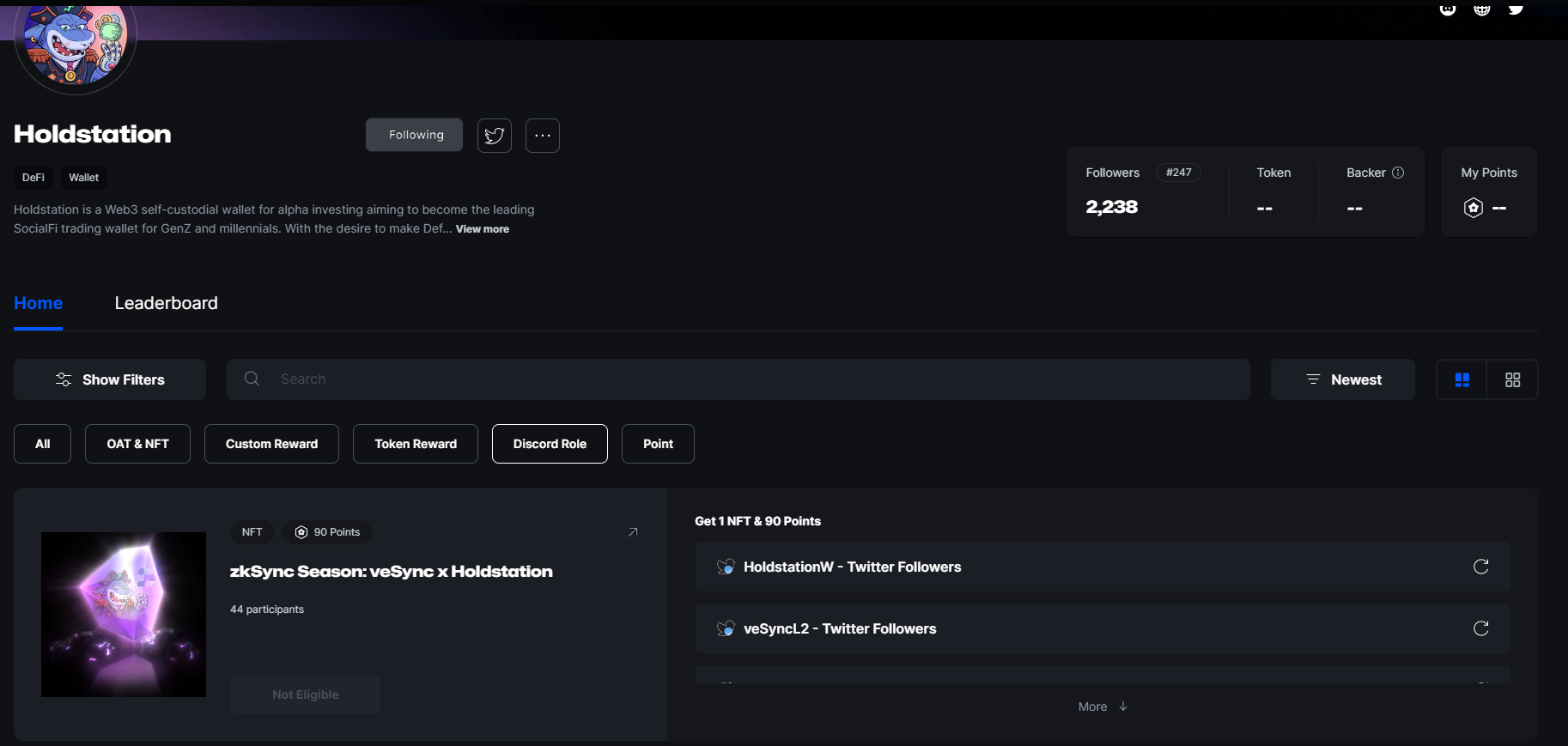
Task: Click the 2,238 followers count
Action: 1112,207
